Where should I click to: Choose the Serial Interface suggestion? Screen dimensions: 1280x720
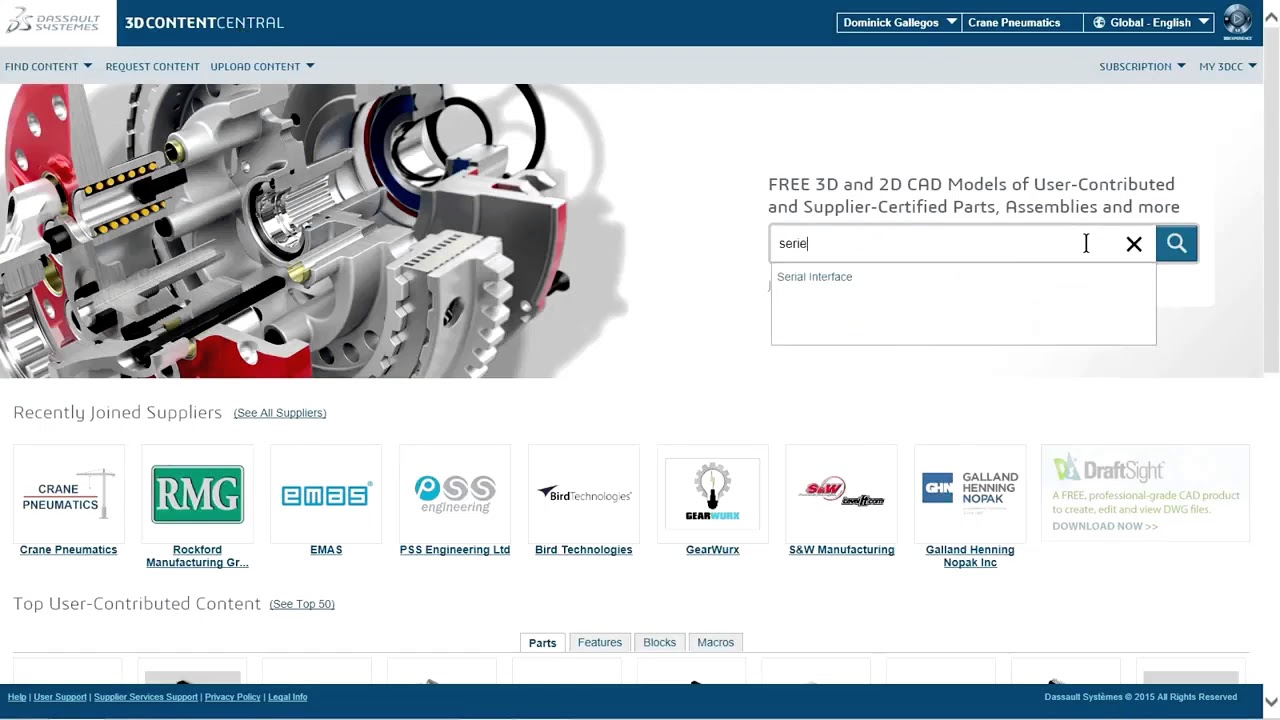click(x=814, y=277)
